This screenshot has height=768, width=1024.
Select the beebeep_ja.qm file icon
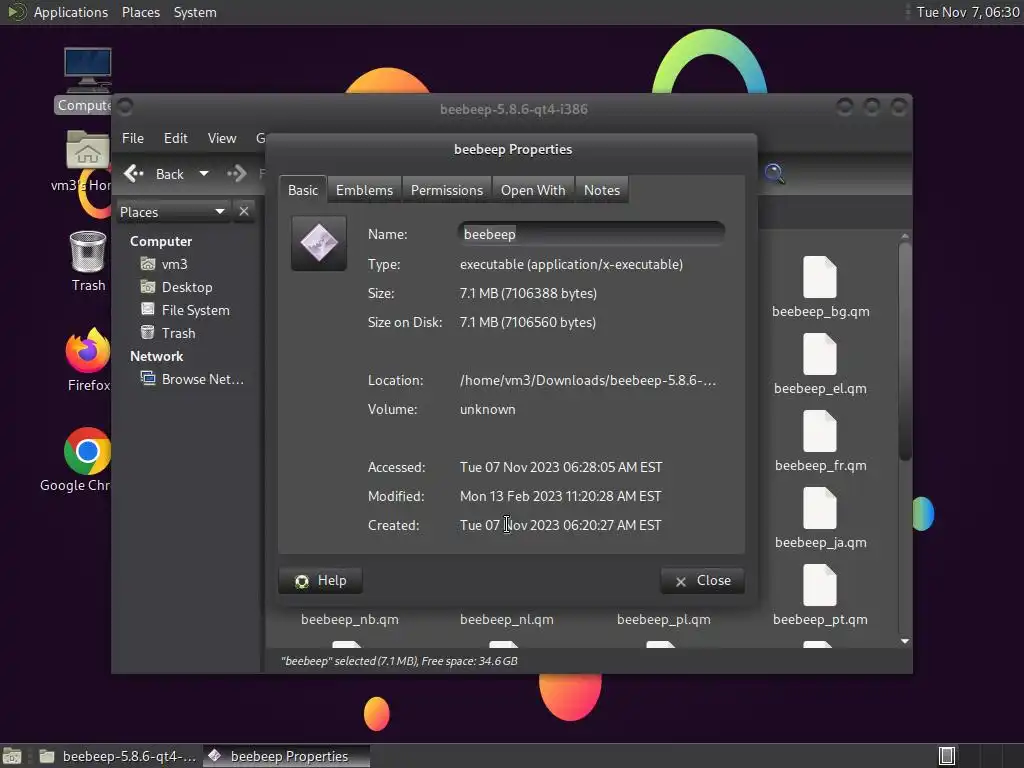[x=820, y=508]
